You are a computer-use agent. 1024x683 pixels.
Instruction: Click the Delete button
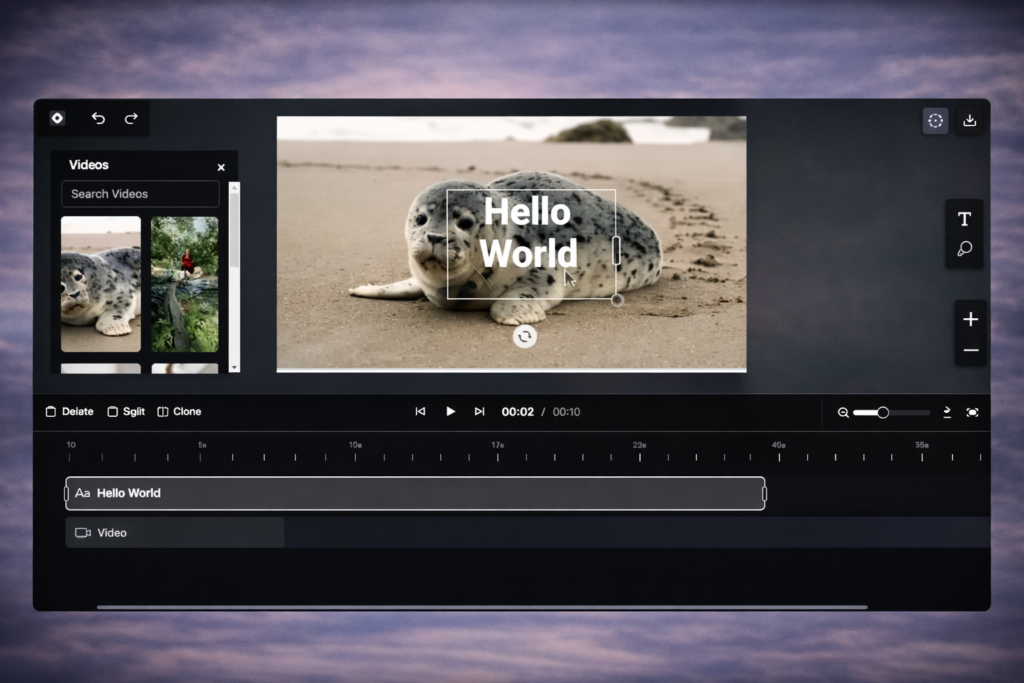69,412
